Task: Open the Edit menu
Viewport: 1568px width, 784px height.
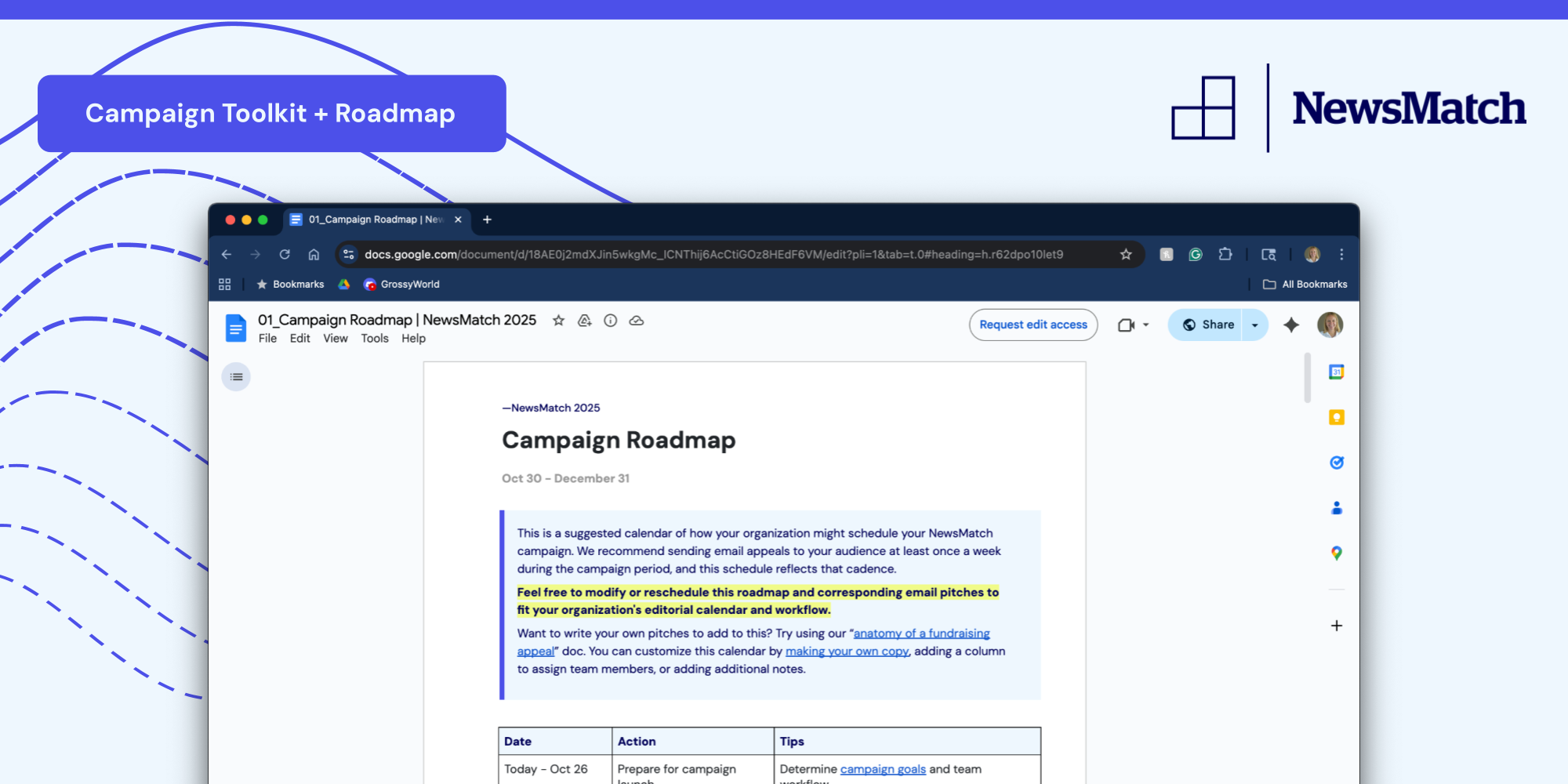Action: click(299, 339)
